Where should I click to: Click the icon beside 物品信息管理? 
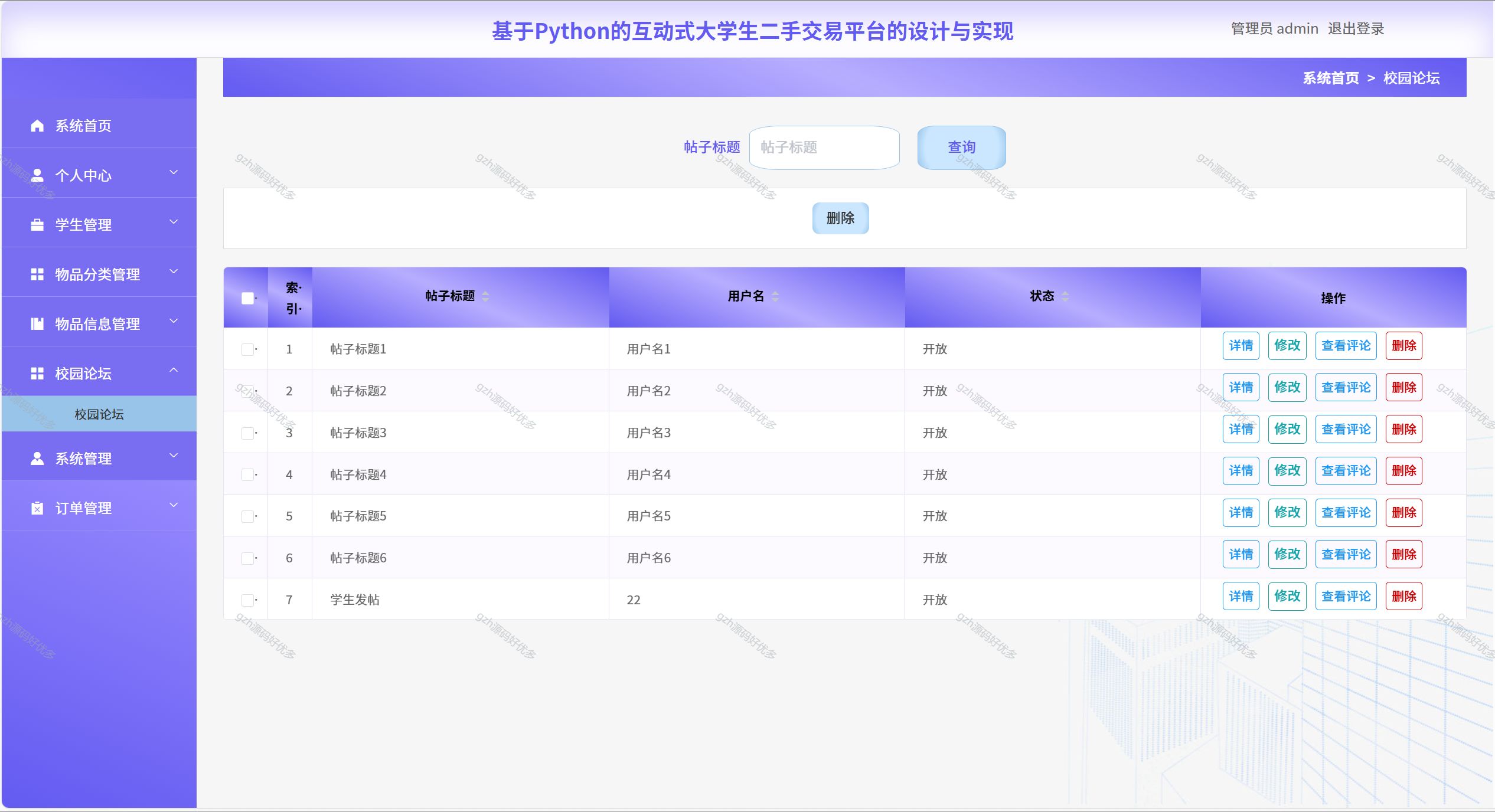coord(37,324)
